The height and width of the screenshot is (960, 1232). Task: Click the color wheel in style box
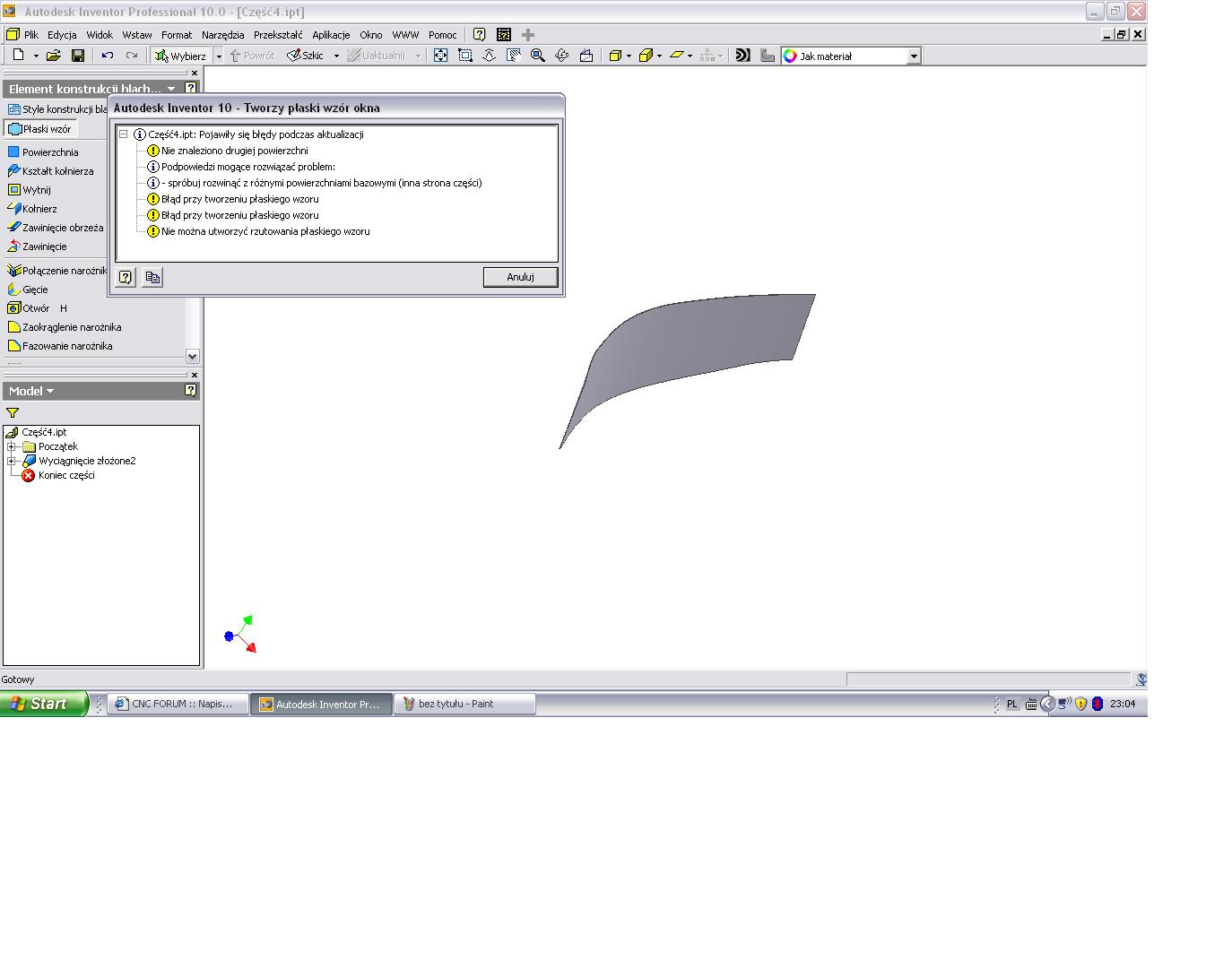tap(790, 56)
